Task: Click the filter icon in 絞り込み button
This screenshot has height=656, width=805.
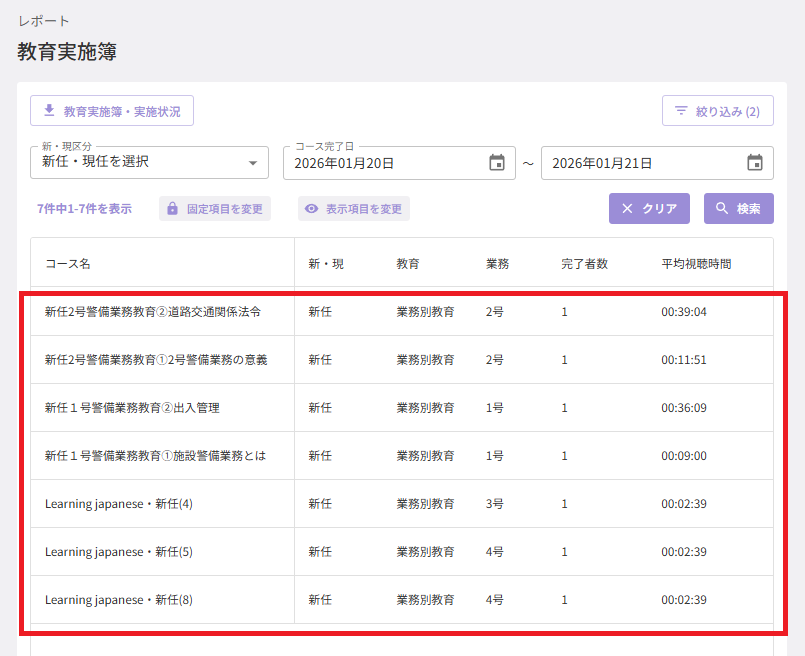Action: 681,111
